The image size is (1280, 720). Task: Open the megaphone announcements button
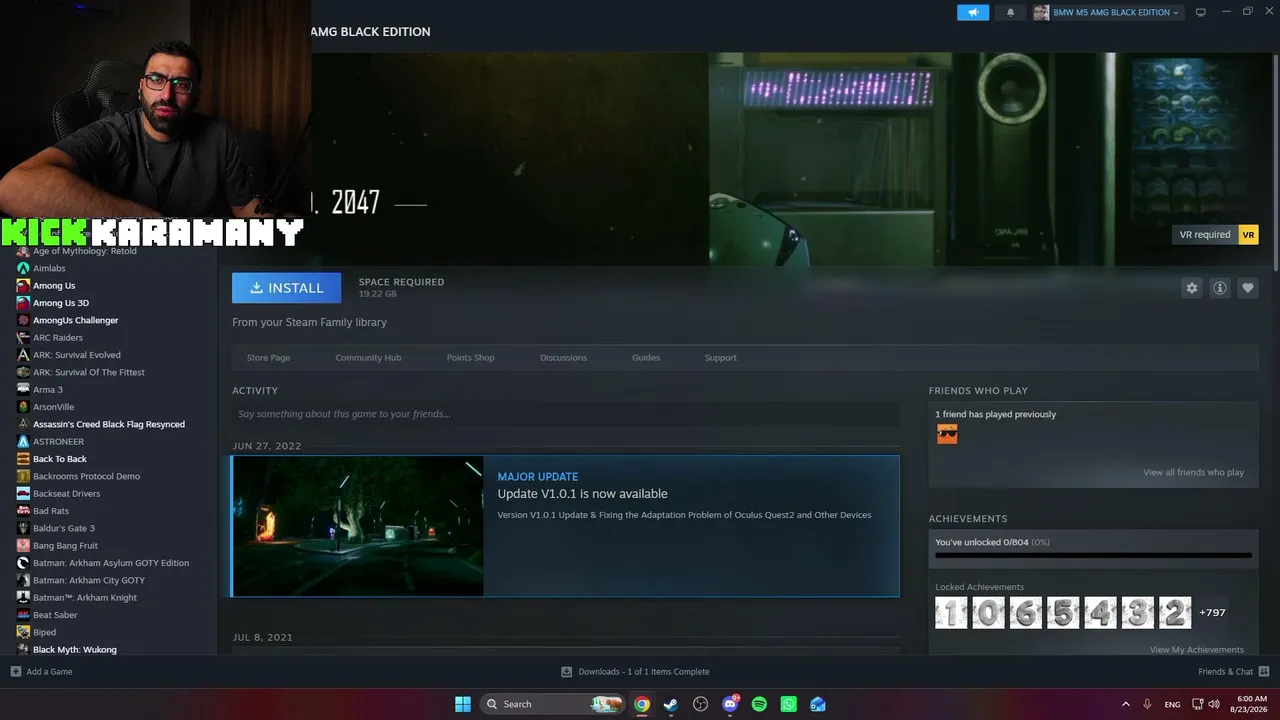972,12
